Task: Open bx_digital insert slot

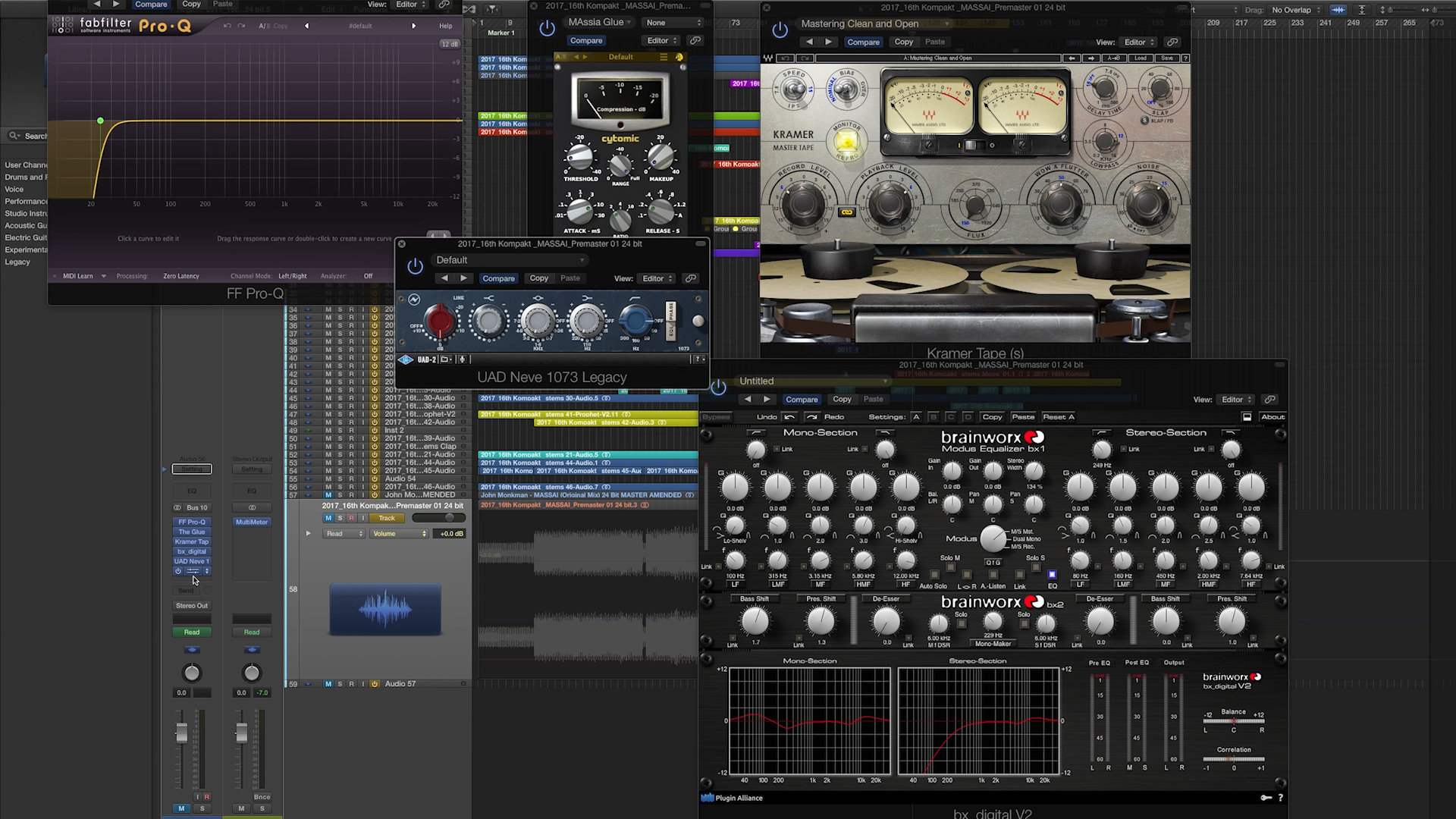Action: (192, 552)
